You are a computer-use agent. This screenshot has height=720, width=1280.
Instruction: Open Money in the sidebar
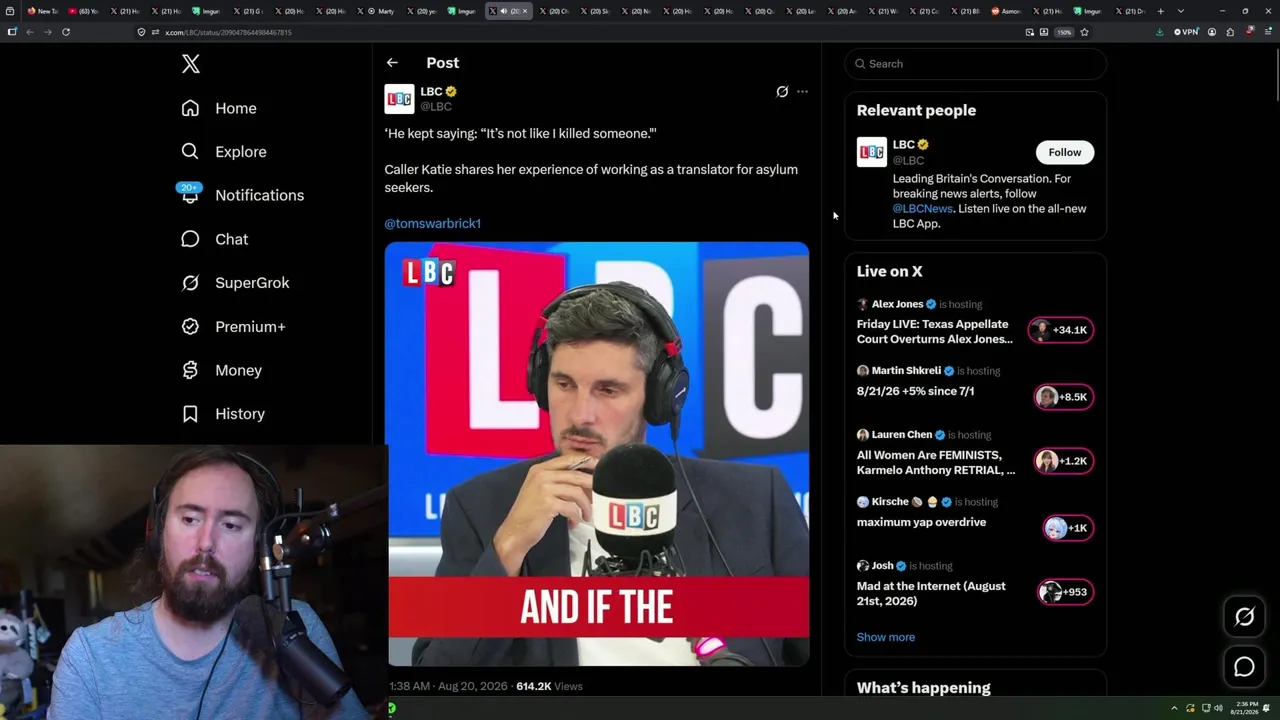(222, 370)
